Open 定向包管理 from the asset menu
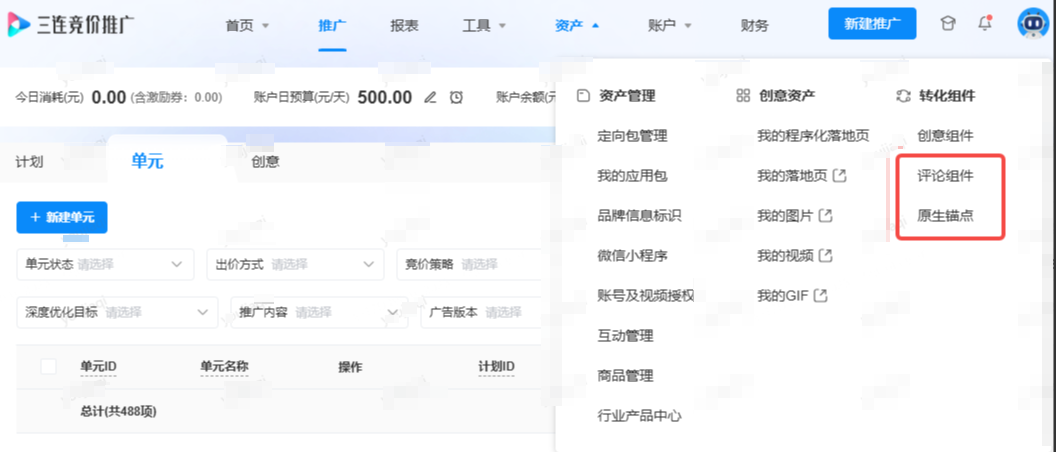 click(x=632, y=136)
